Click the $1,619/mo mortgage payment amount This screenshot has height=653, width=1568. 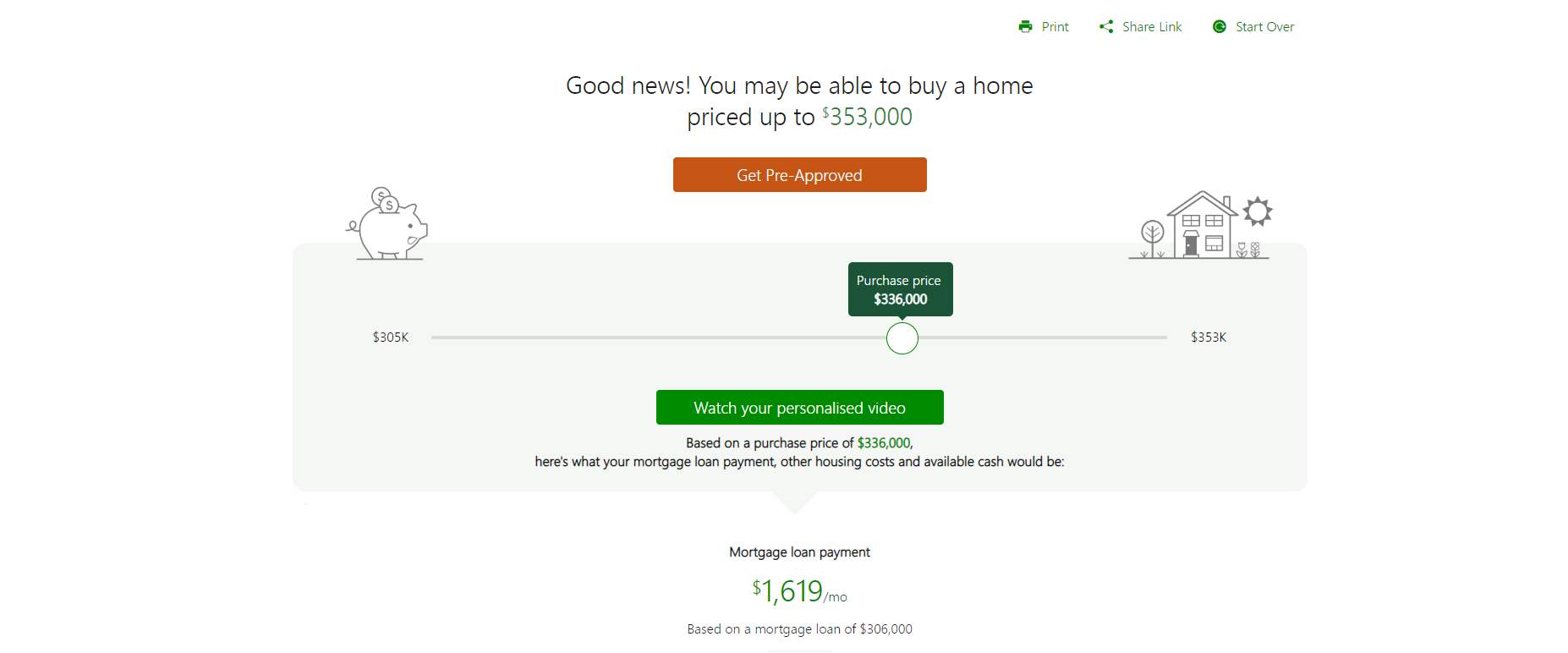[x=799, y=591]
